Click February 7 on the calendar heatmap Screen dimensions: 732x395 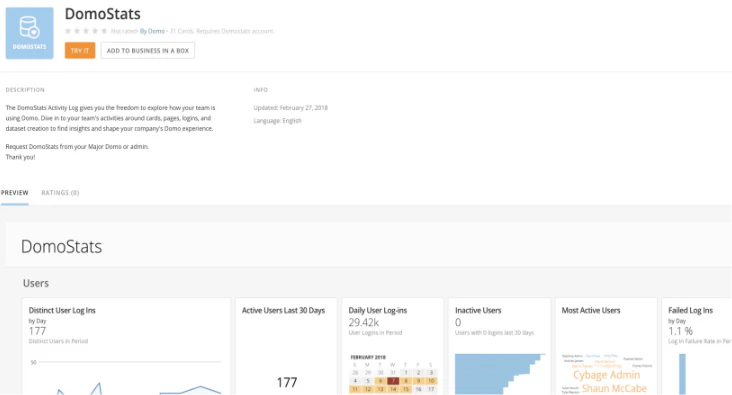click(x=393, y=381)
